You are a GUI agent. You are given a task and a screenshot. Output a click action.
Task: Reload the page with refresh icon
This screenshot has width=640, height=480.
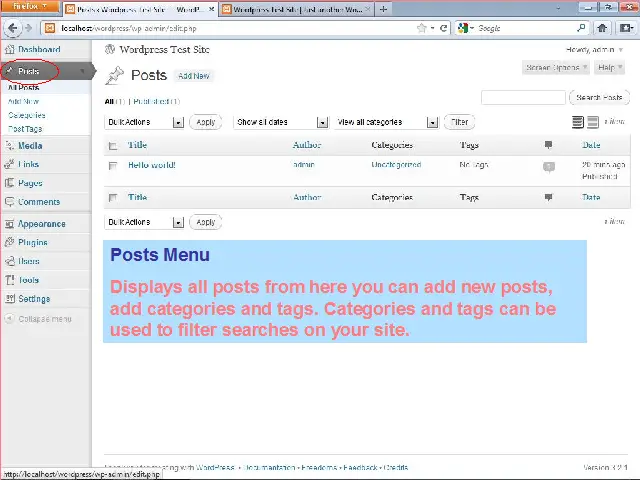pyautogui.click(x=443, y=28)
